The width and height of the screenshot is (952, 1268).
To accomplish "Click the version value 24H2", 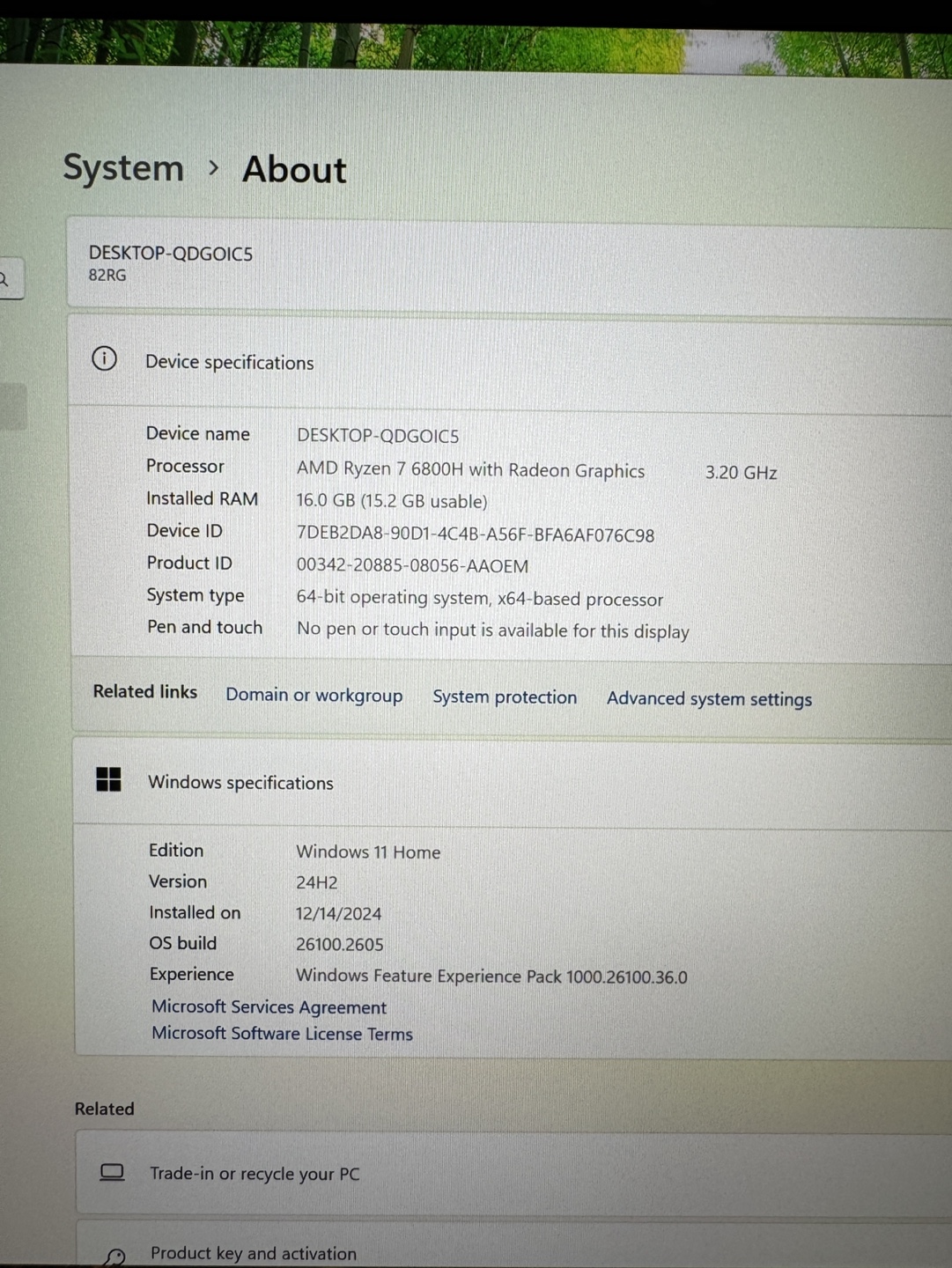I will (316, 882).
